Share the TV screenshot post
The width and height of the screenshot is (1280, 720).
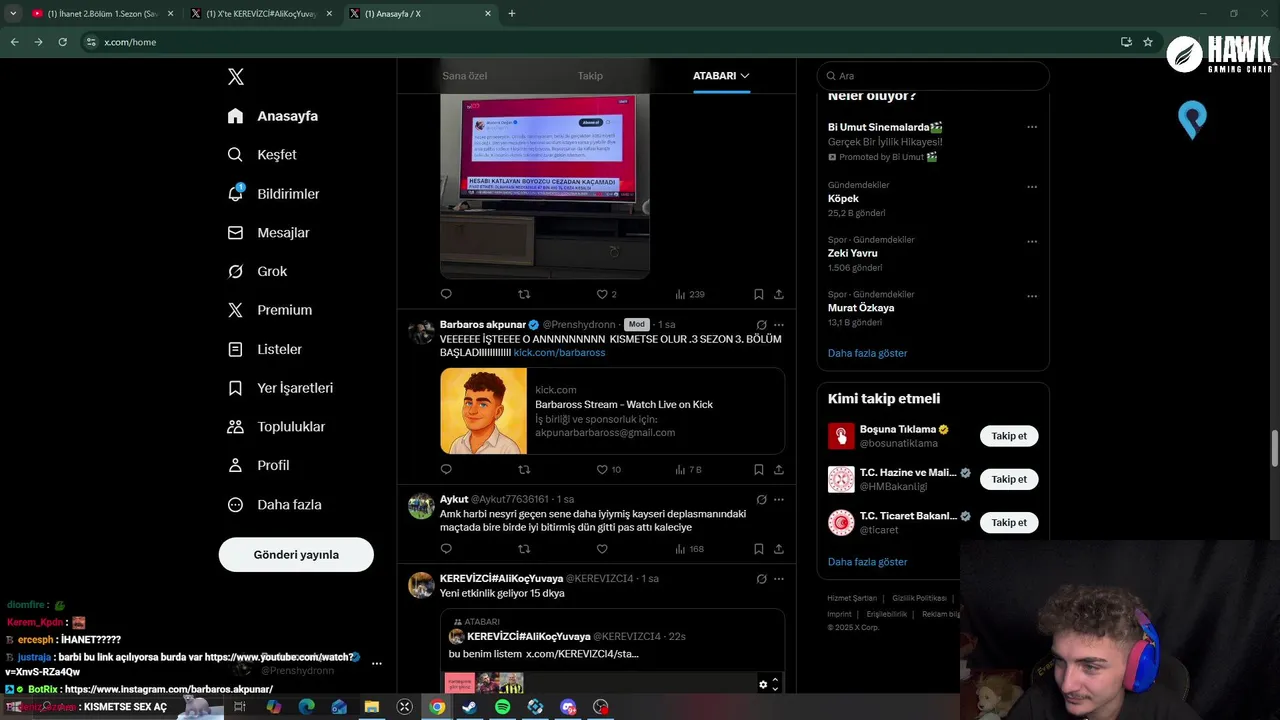pos(779,294)
